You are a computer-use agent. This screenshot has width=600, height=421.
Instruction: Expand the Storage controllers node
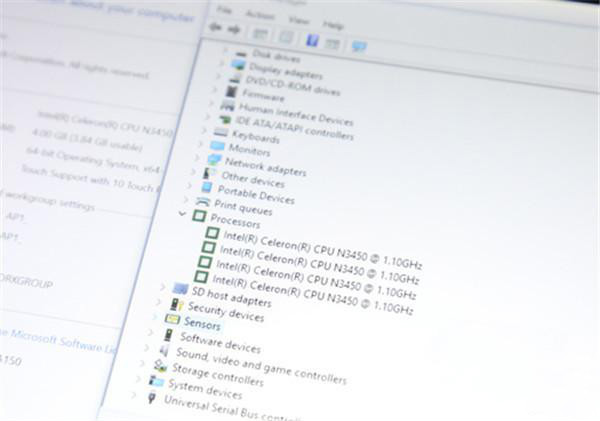coord(142,363)
